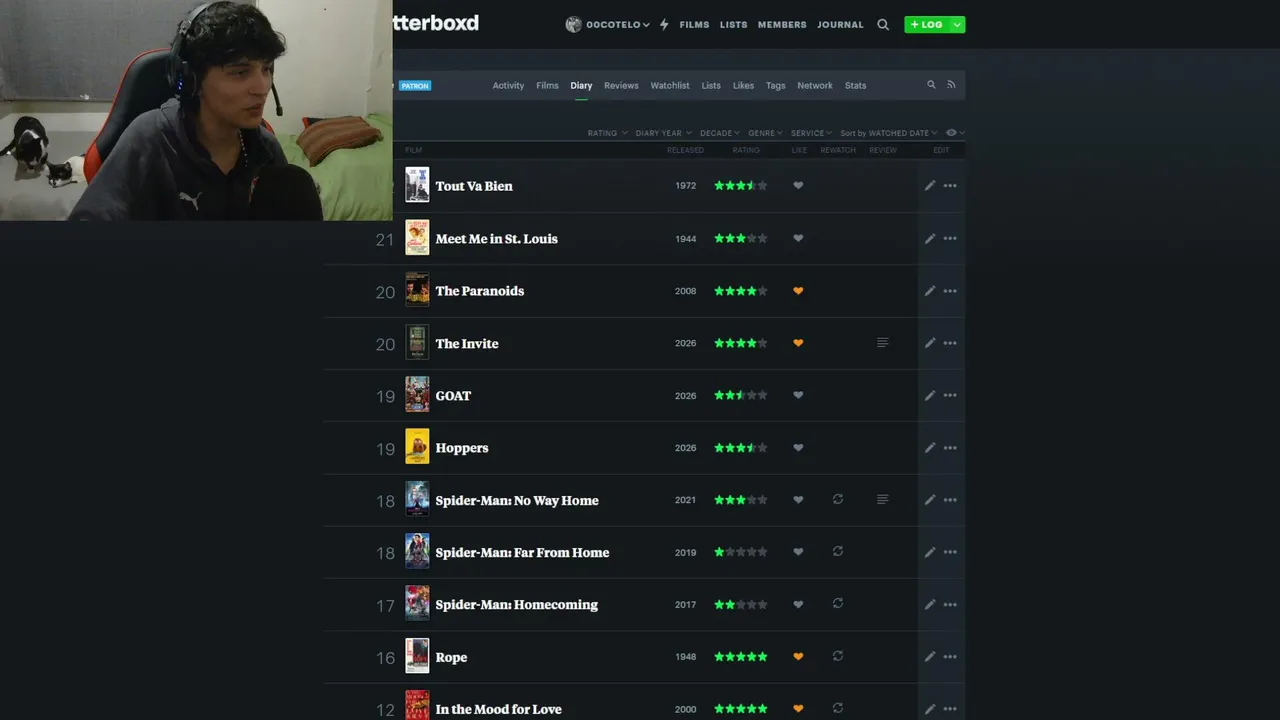Click the rewatch icon for Rope
This screenshot has height=720, width=1280.
[x=838, y=656]
